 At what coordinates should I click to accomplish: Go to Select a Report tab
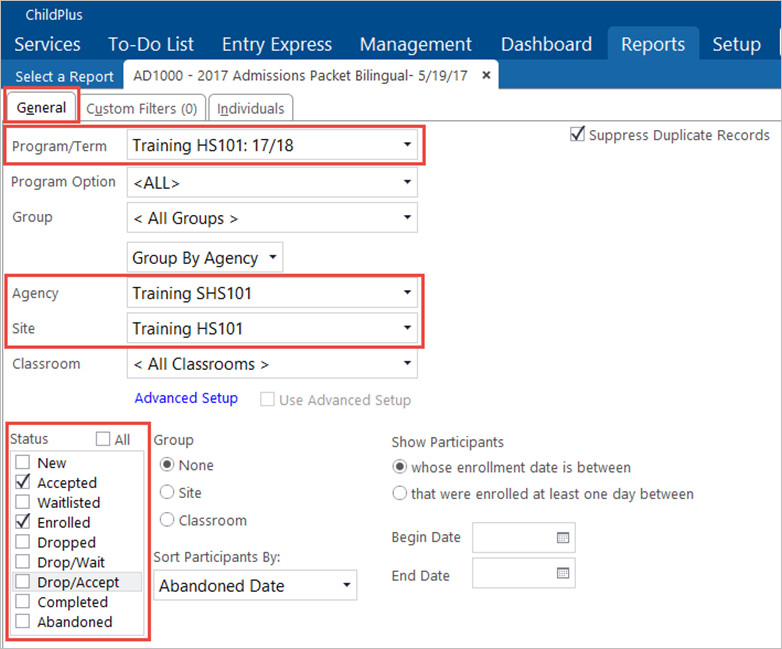tap(62, 77)
